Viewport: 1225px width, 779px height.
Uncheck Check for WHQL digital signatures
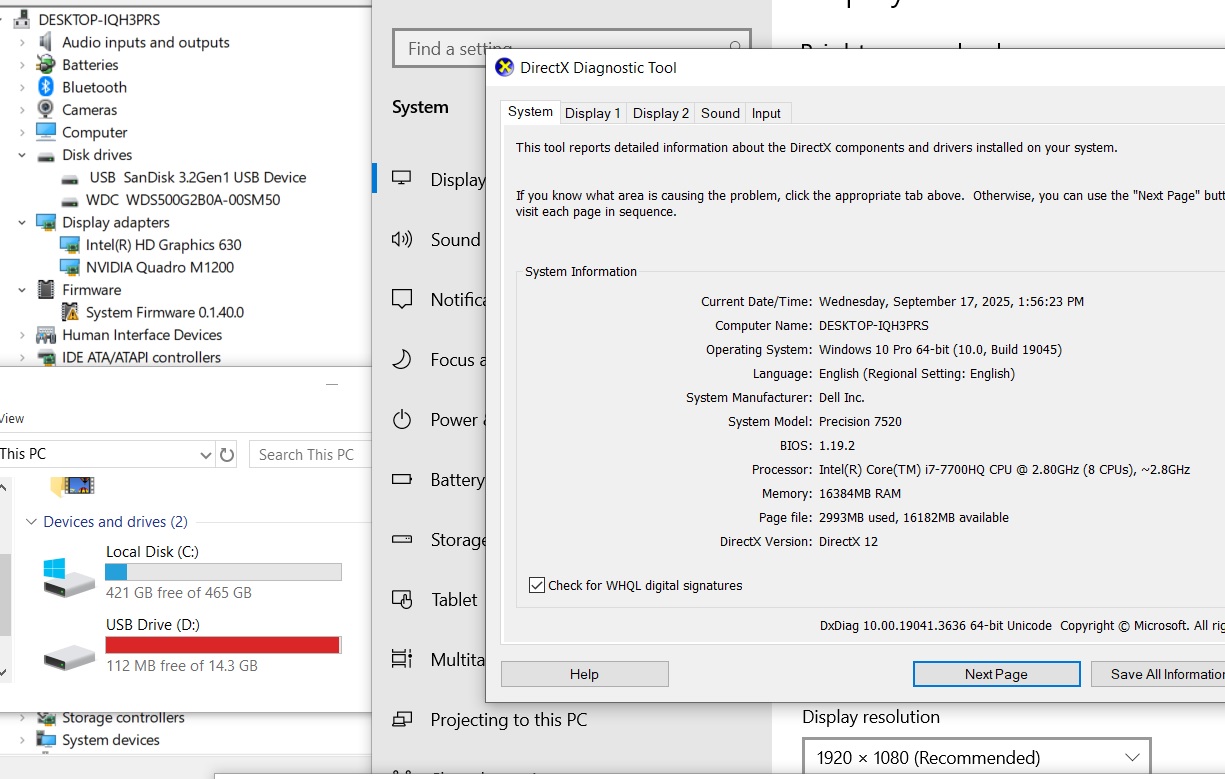click(x=537, y=586)
